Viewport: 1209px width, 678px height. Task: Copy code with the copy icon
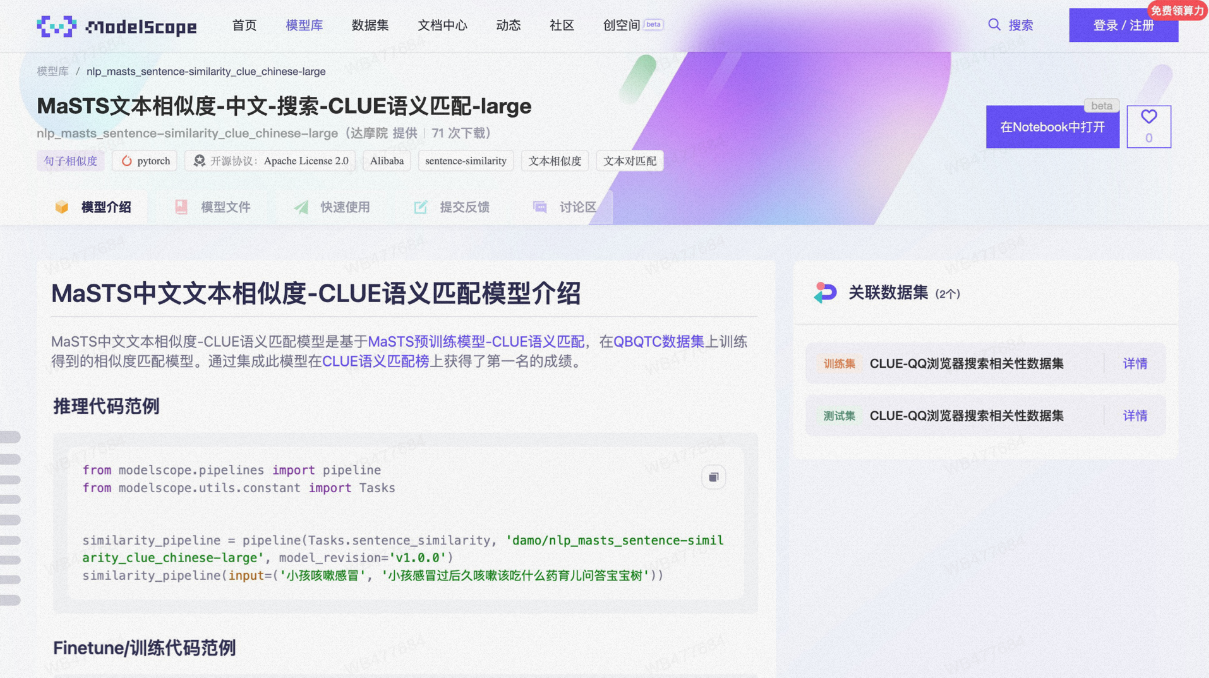click(x=714, y=477)
